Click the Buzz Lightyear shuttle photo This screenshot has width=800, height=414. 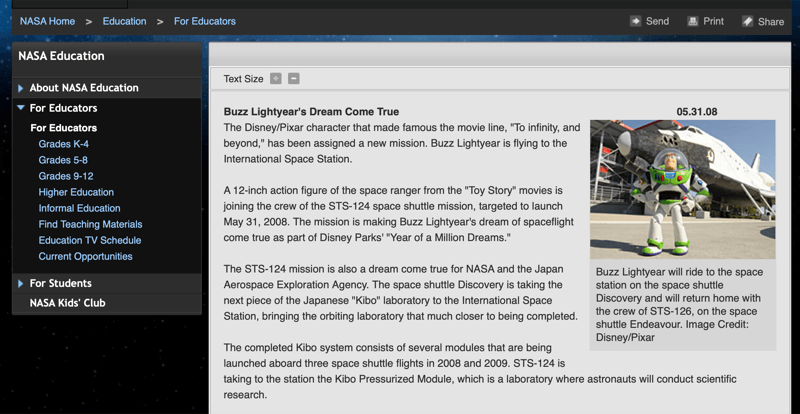point(683,189)
